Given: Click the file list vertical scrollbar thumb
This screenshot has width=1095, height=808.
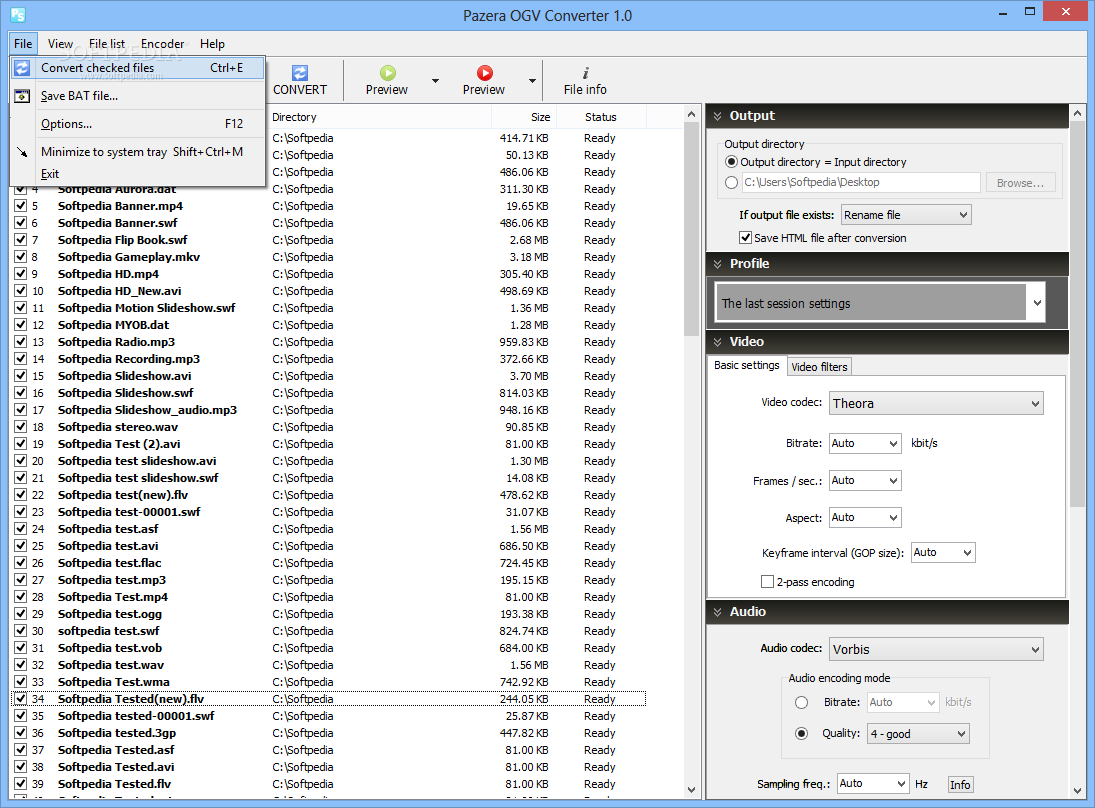Looking at the screenshot, I should coord(691,229).
